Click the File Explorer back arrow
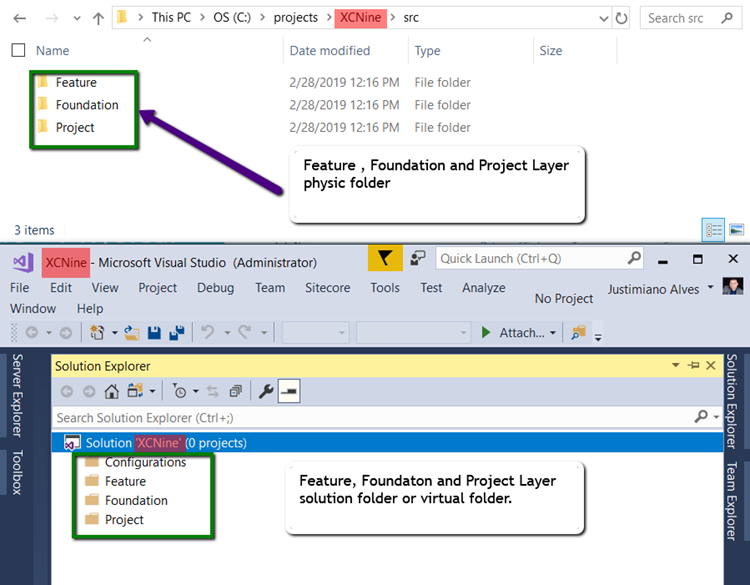750x585 pixels. 20,19
